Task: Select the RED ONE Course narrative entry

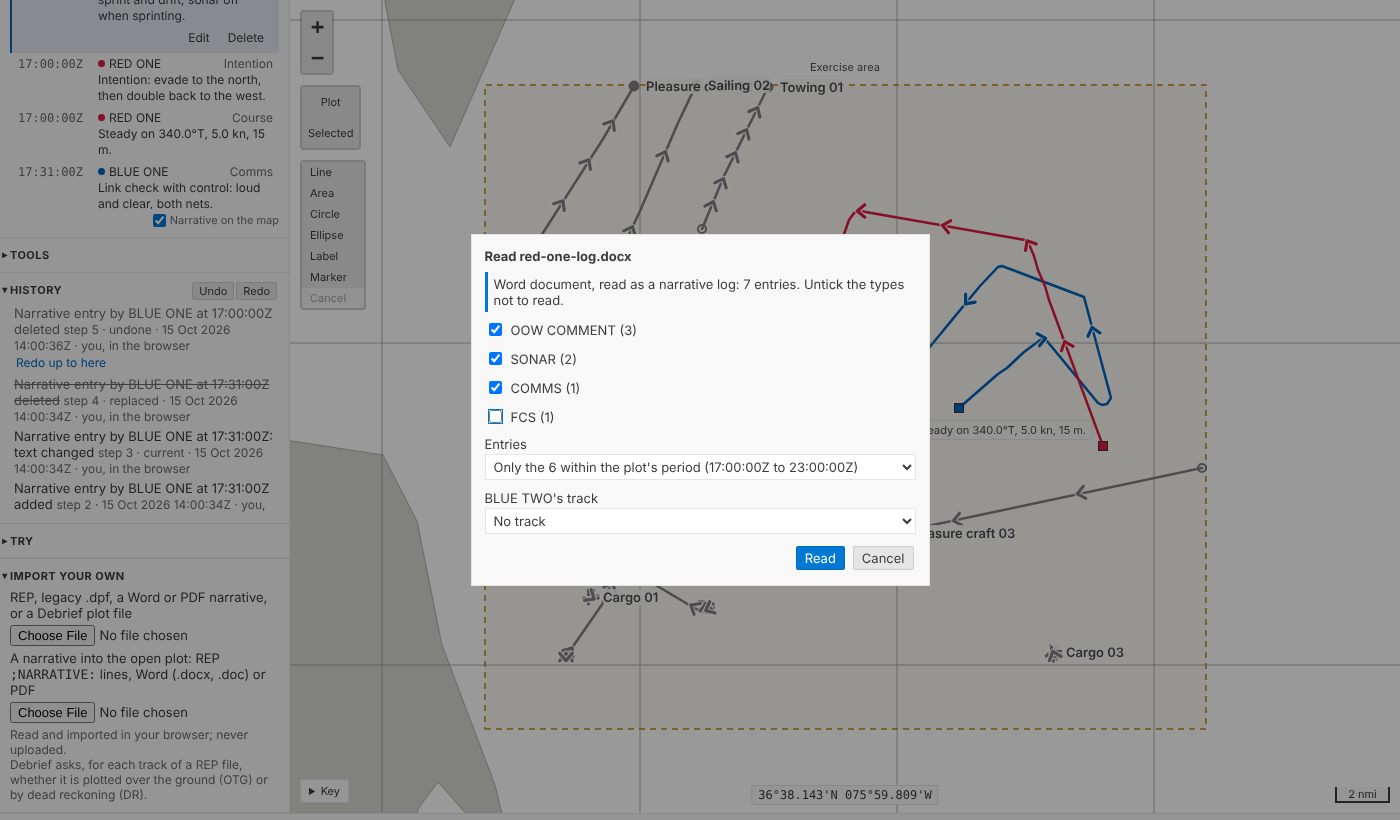Action: pos(145,134)
